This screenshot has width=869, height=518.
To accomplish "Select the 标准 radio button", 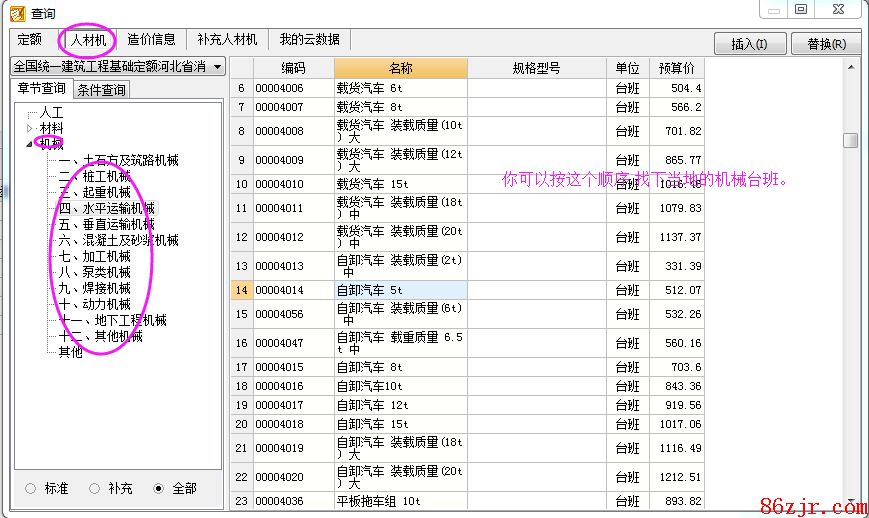I will pyautogui.click(x=30, y=488).
